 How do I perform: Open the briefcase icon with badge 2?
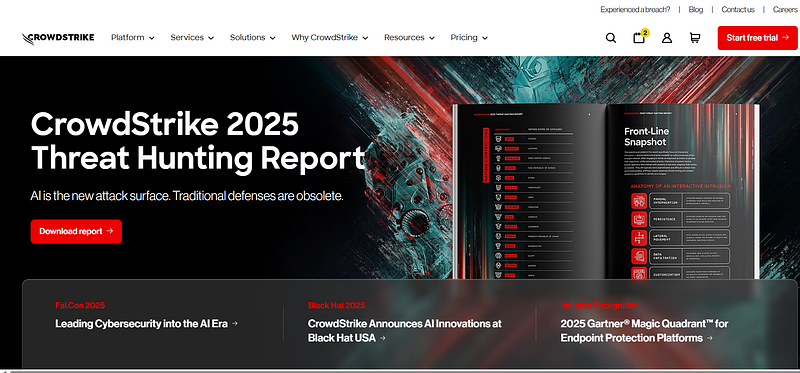[x=640, y=37]
